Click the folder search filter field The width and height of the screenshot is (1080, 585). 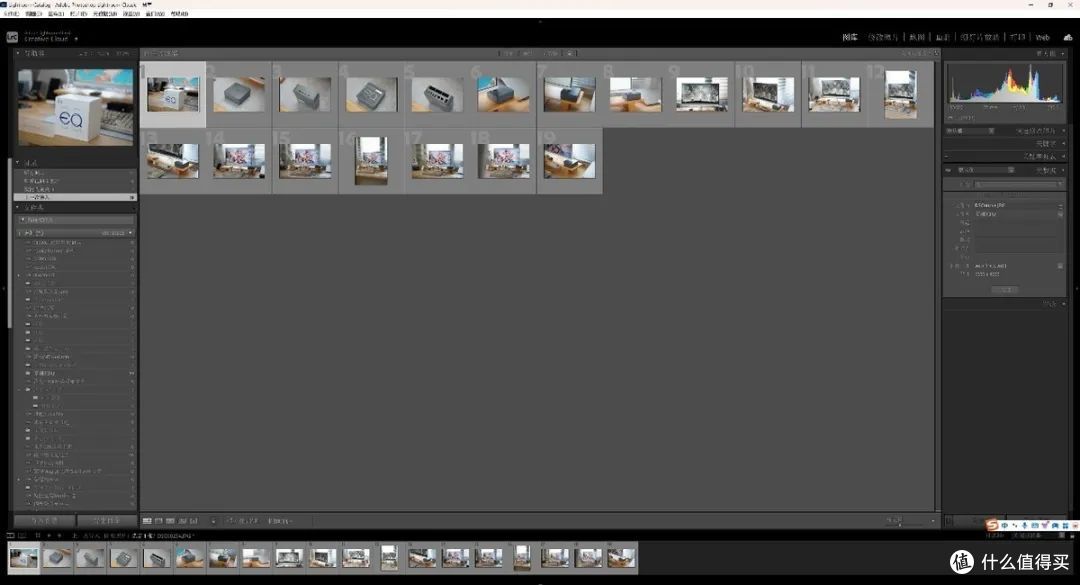coord(76,220)
